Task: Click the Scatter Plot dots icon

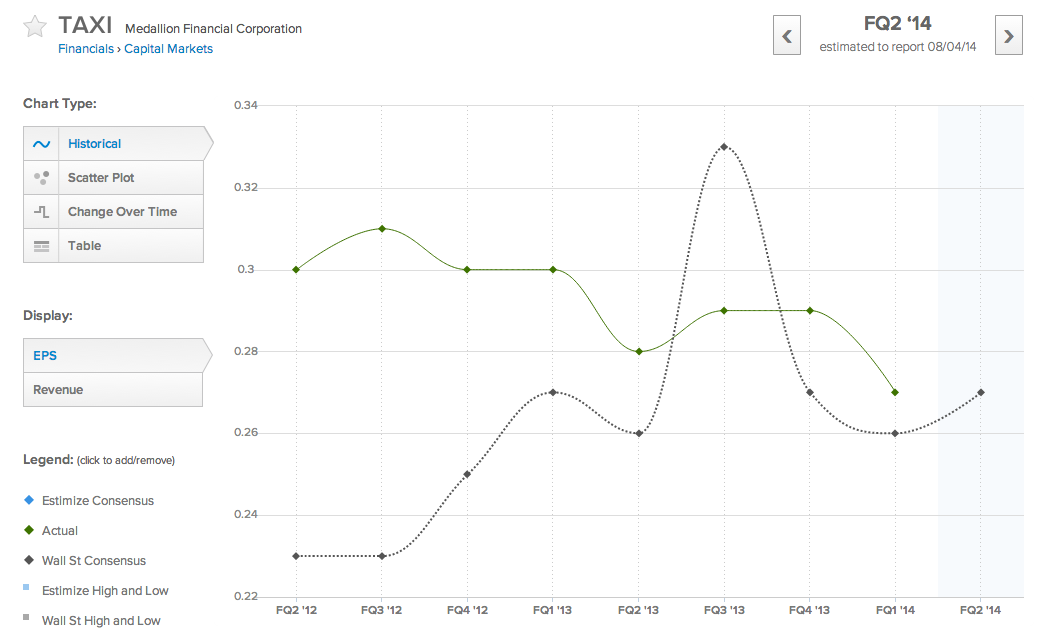Action: 42,178
